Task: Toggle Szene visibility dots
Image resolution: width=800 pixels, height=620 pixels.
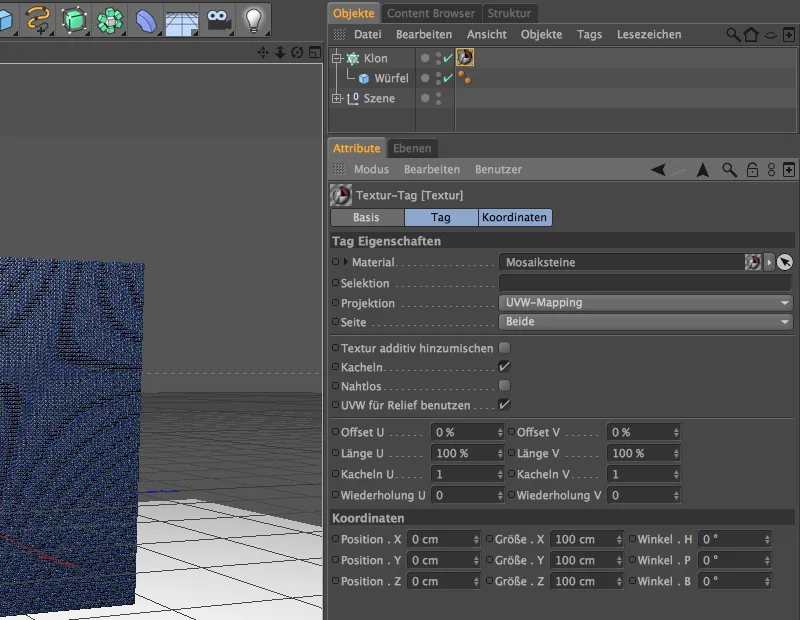Action: (x=438, y=98)
